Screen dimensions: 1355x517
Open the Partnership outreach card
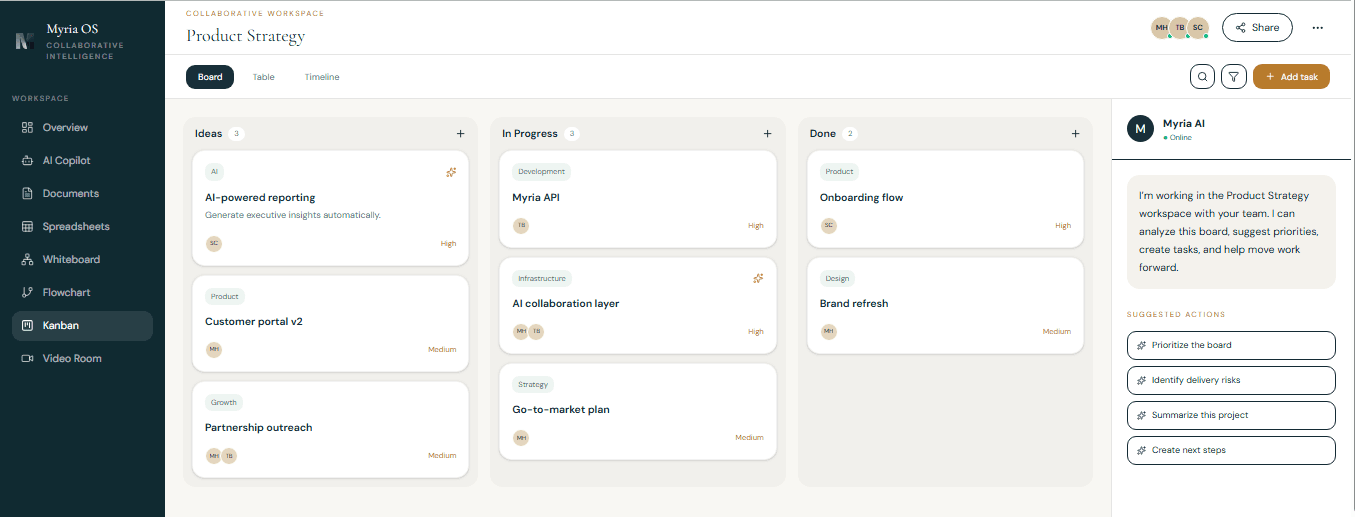[330, 430]
